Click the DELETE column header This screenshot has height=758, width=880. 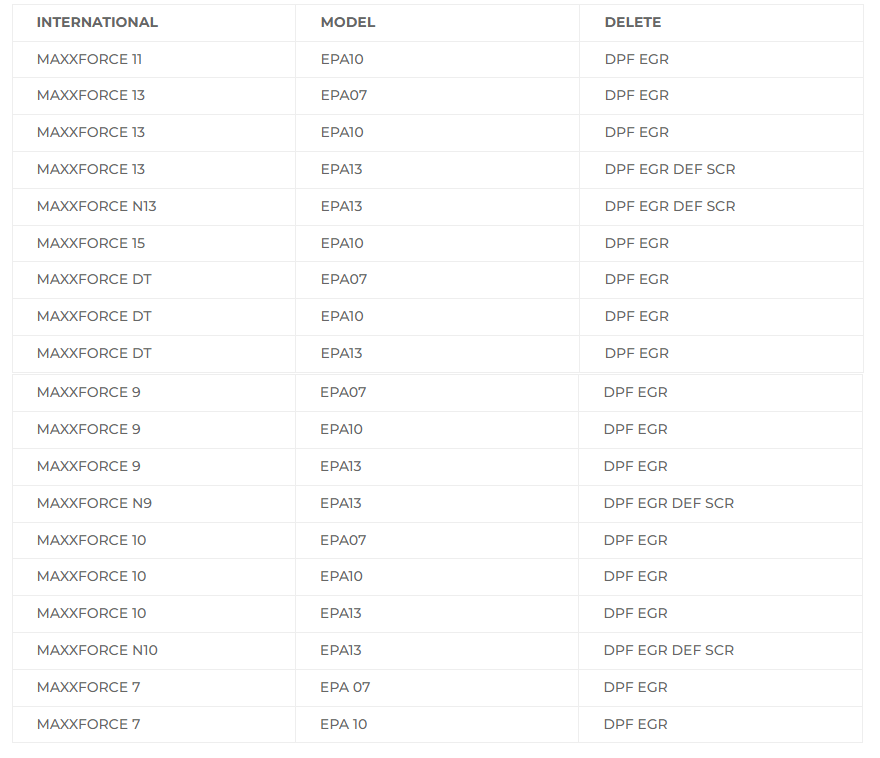pos(633,22)
